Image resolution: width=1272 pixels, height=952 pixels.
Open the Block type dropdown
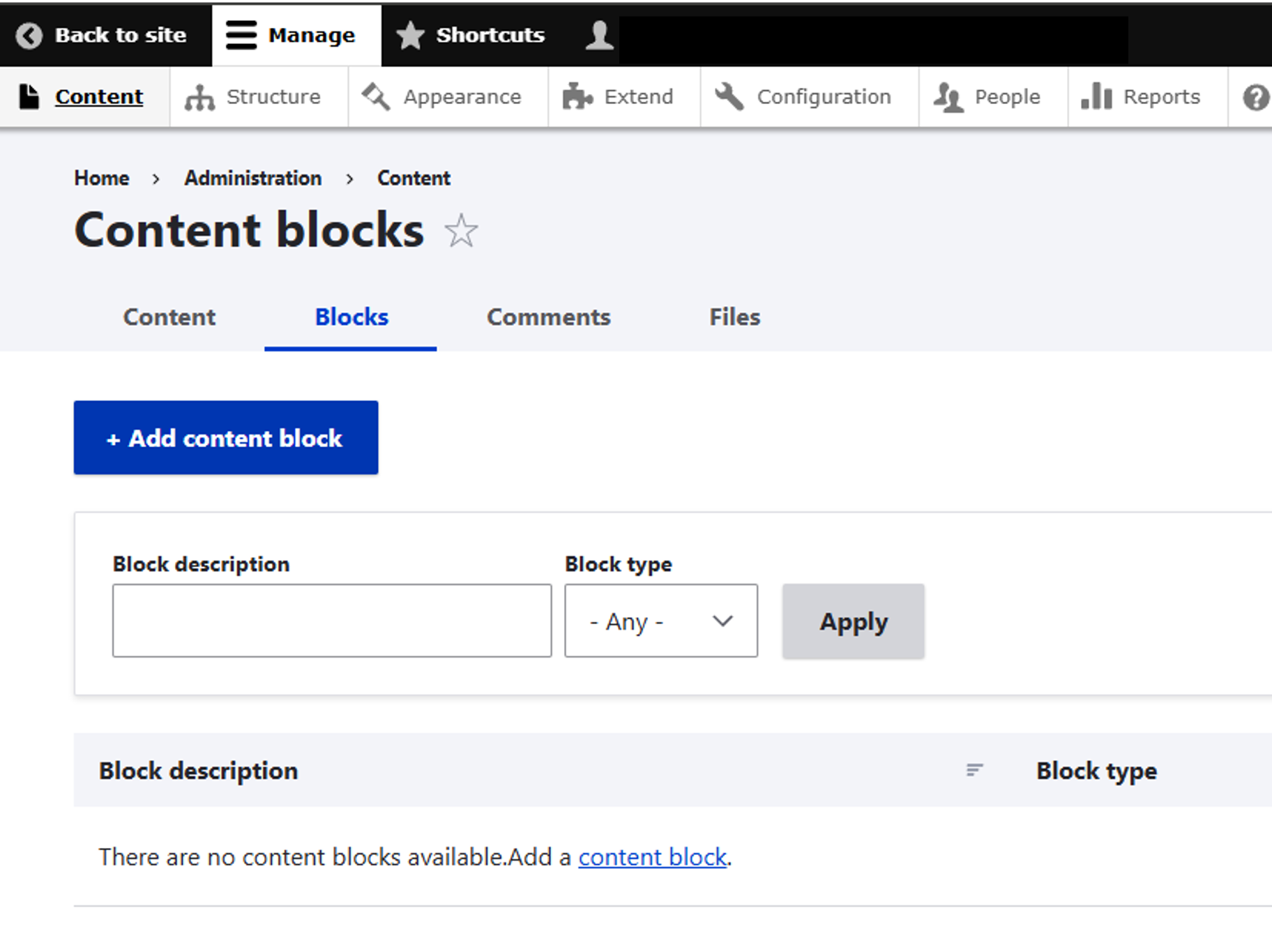660,621
